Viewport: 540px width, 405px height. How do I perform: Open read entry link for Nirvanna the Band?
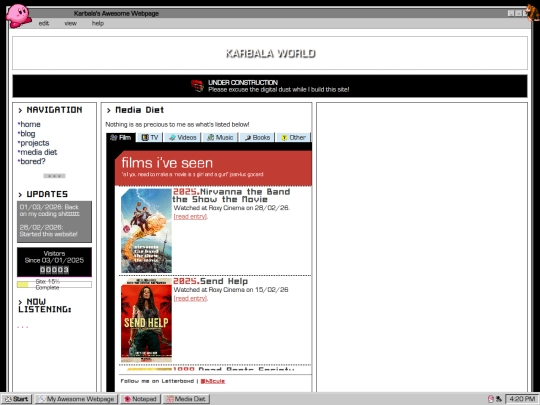pyautogui.click(x=190, y=216)
